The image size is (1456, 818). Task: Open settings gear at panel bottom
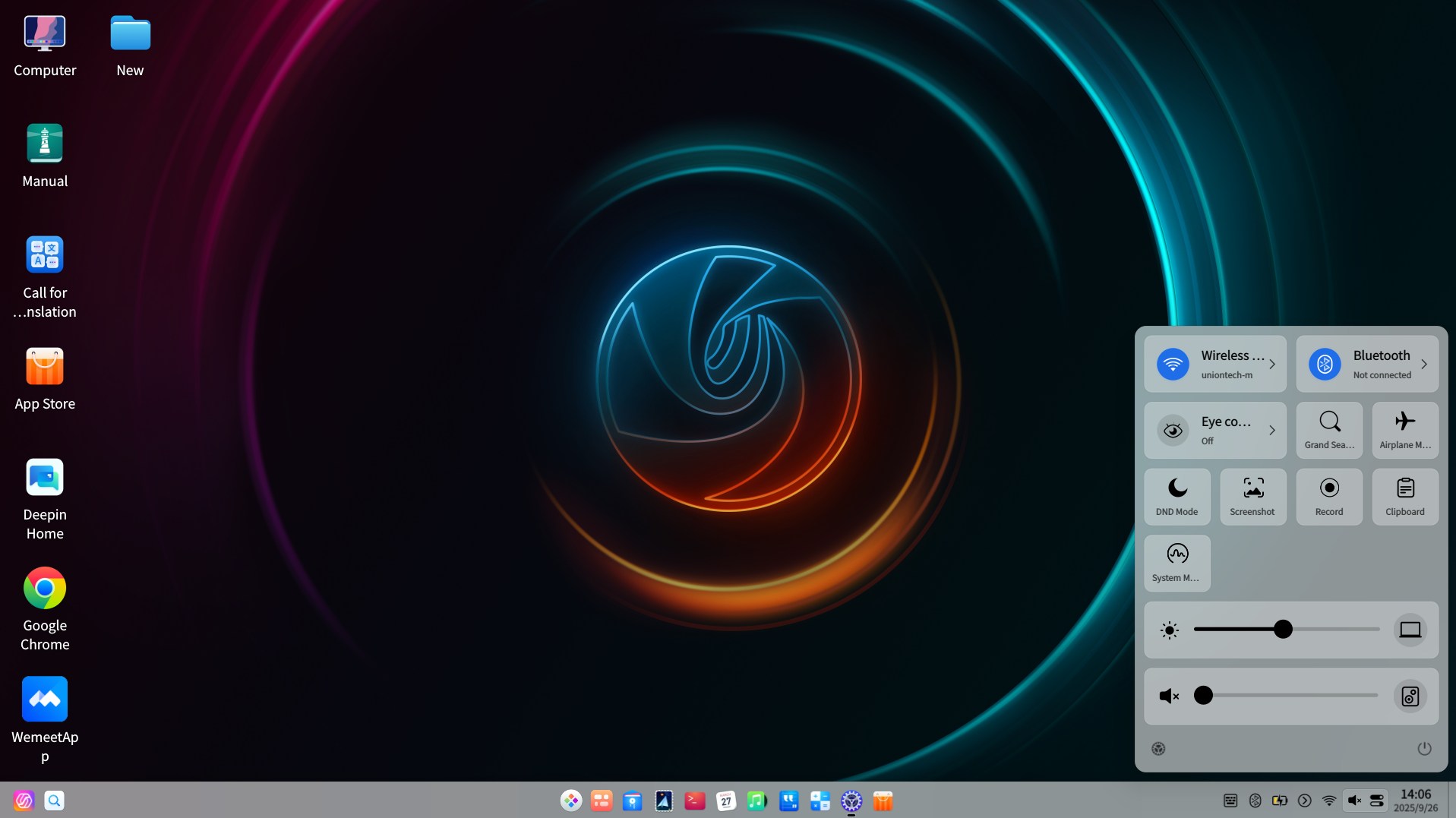point(1158,749)
